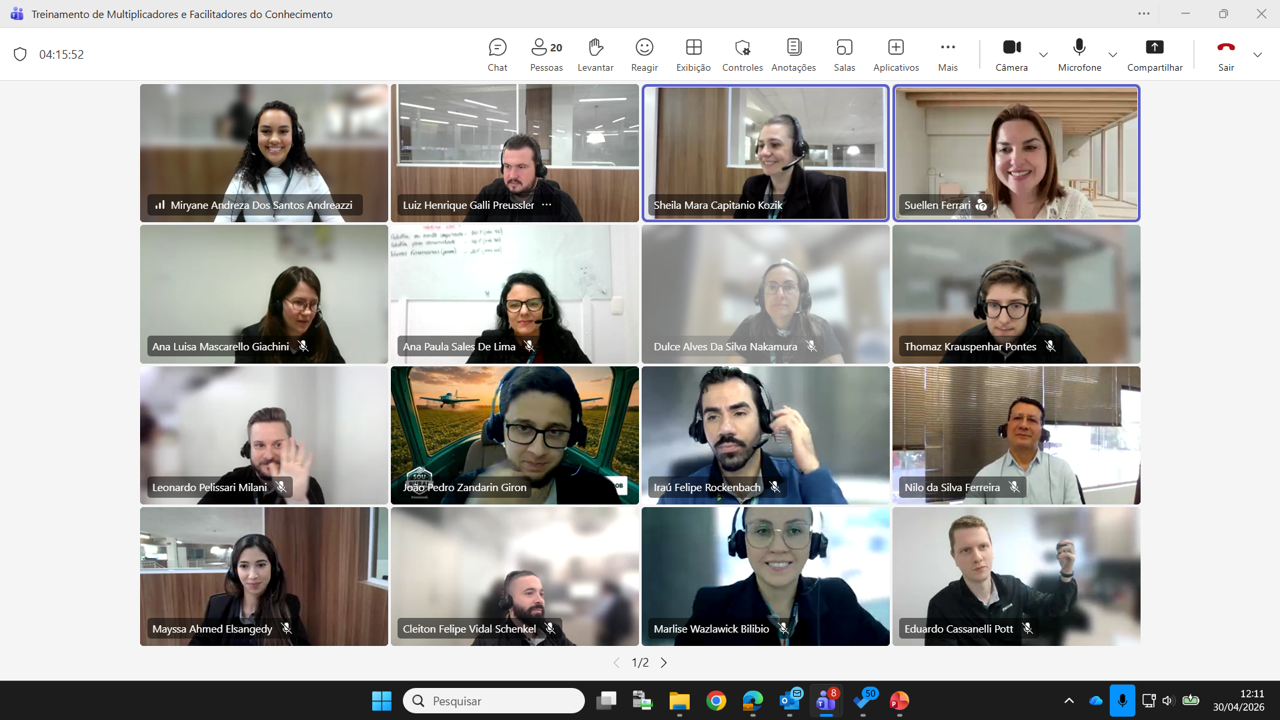Open File Explorer from taskbar
This screenshot has height=720, width=1280.
pyautogui.click(x=679, y=701)
